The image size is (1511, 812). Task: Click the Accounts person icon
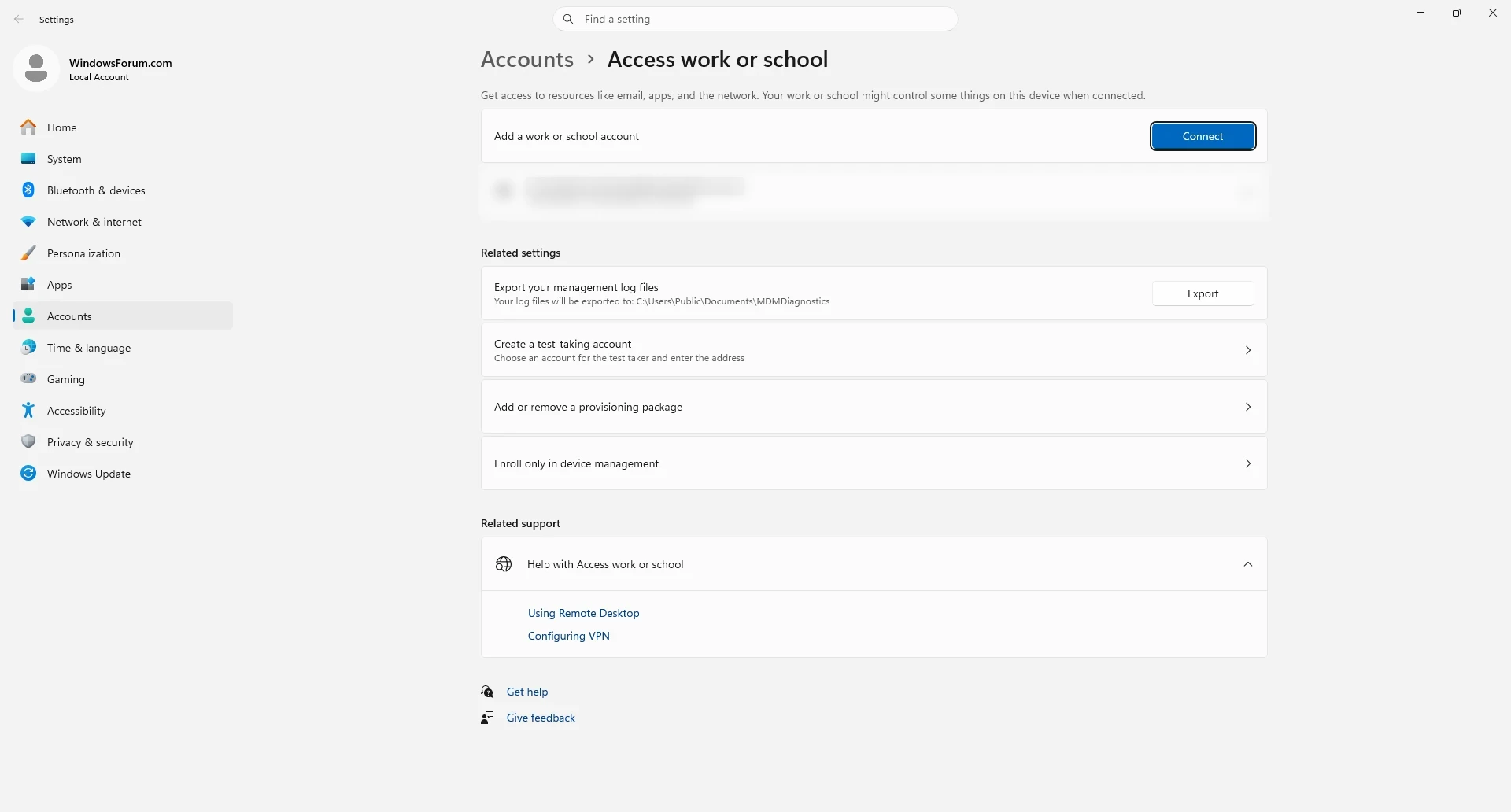28,316
